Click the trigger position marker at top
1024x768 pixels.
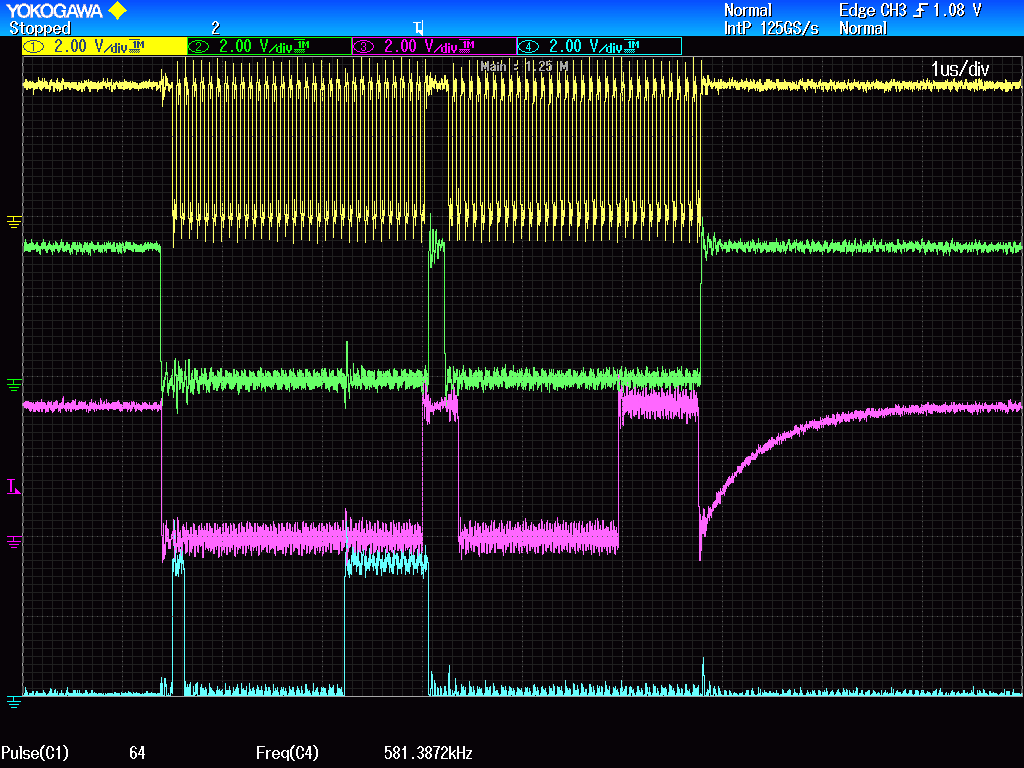(x=419, y=27)
